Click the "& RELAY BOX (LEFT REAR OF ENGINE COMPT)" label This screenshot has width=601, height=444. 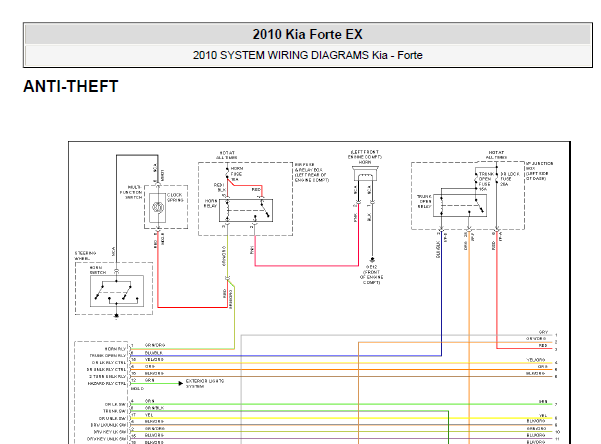tap(312, 175)
